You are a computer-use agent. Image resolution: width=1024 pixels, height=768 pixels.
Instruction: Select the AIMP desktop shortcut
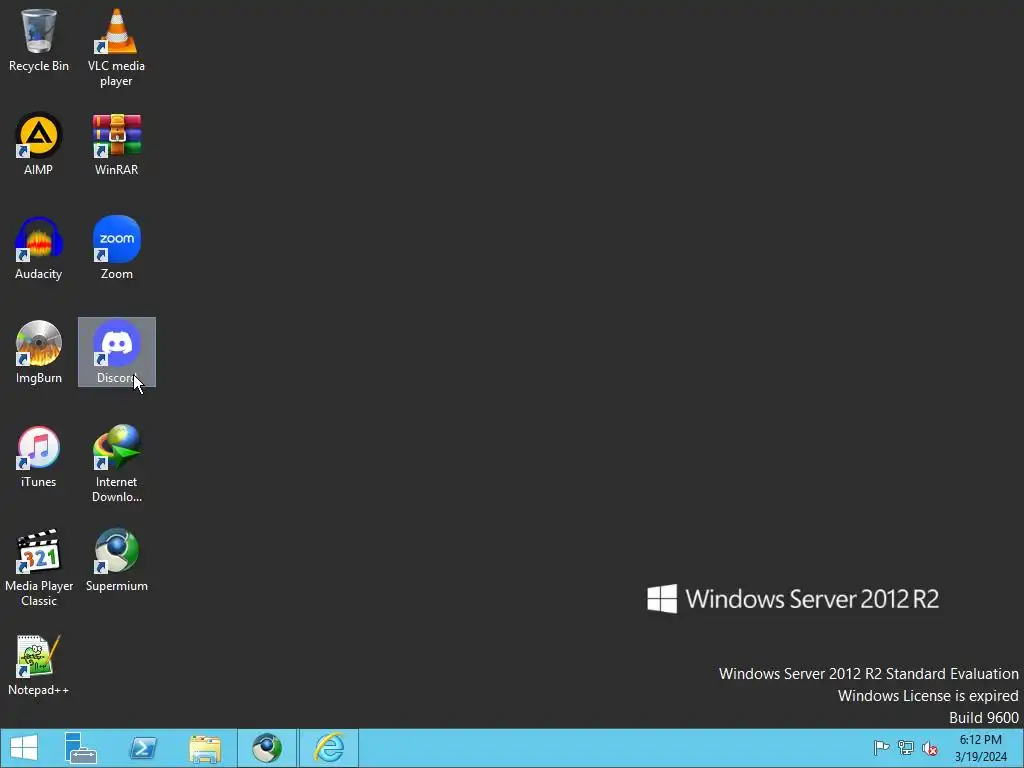[39, 144]
